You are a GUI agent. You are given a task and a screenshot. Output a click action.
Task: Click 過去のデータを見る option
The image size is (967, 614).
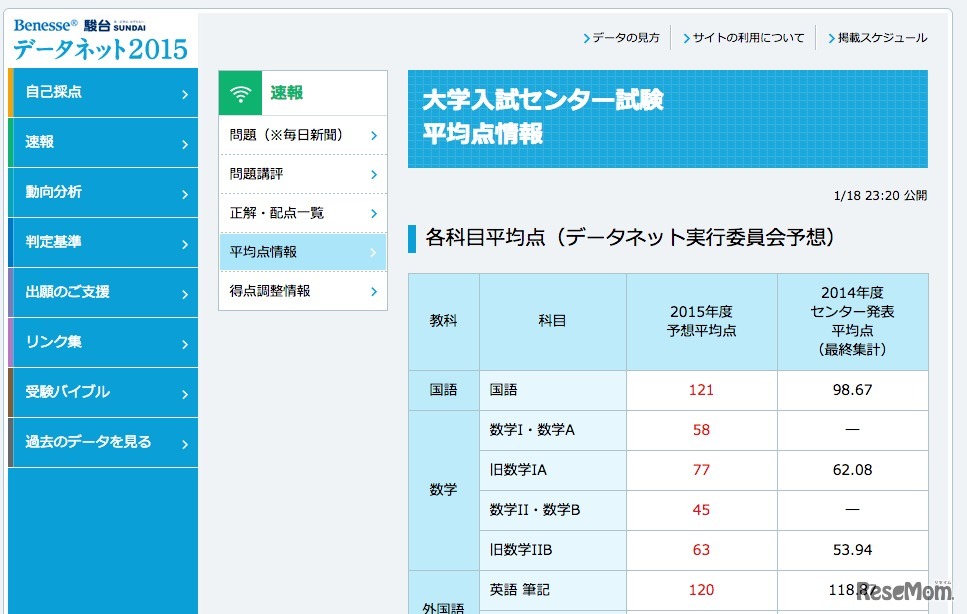point(103,442)
